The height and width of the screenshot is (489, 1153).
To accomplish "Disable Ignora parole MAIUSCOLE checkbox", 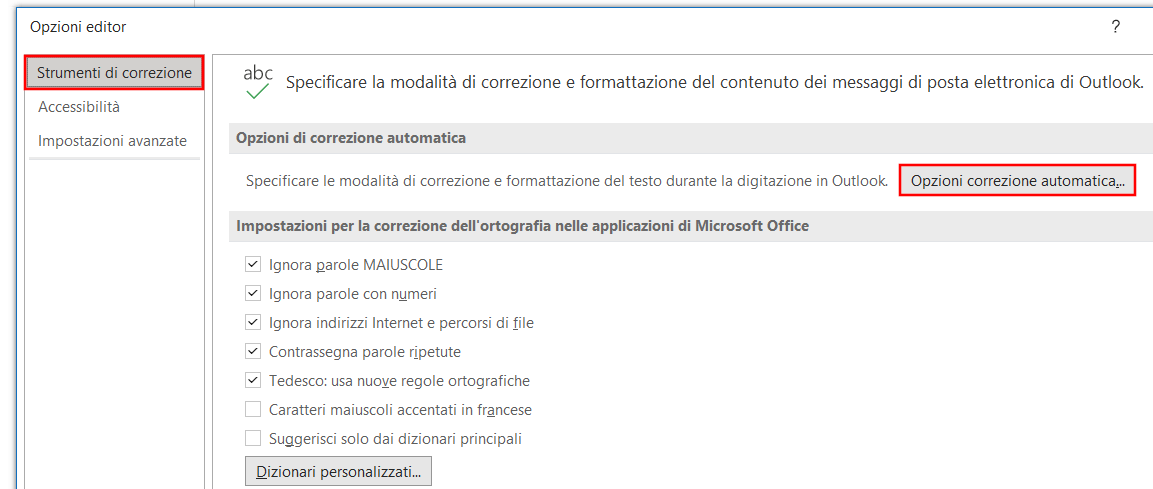I will coord(253,265).
